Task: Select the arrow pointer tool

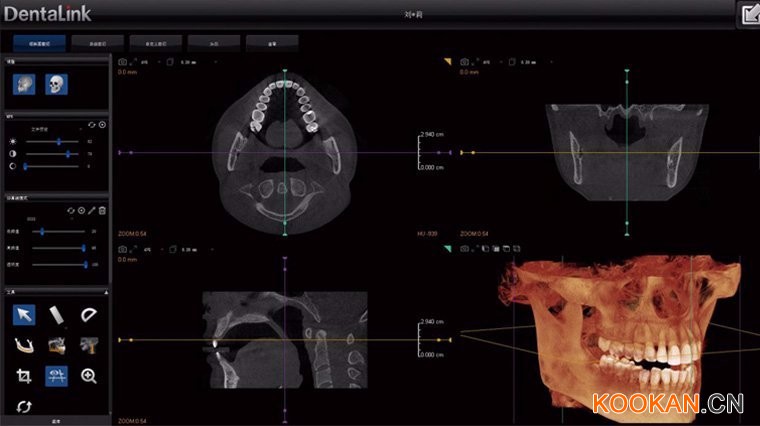Action: pyautogui.click(x=24, y=315)
